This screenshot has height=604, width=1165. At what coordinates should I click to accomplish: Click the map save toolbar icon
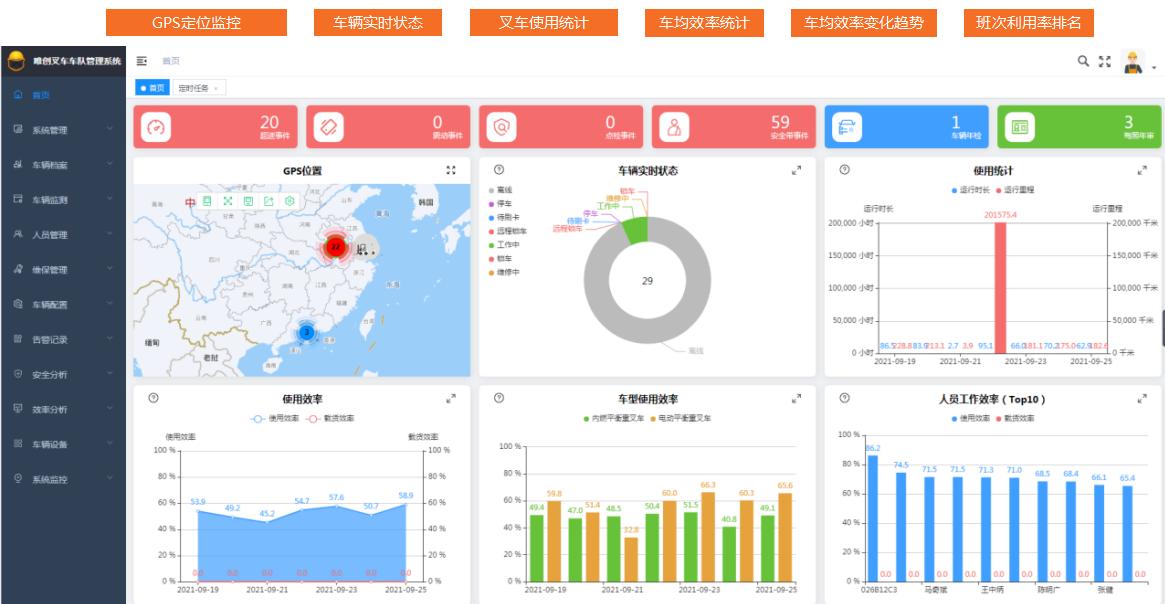(x=248, y=201)
